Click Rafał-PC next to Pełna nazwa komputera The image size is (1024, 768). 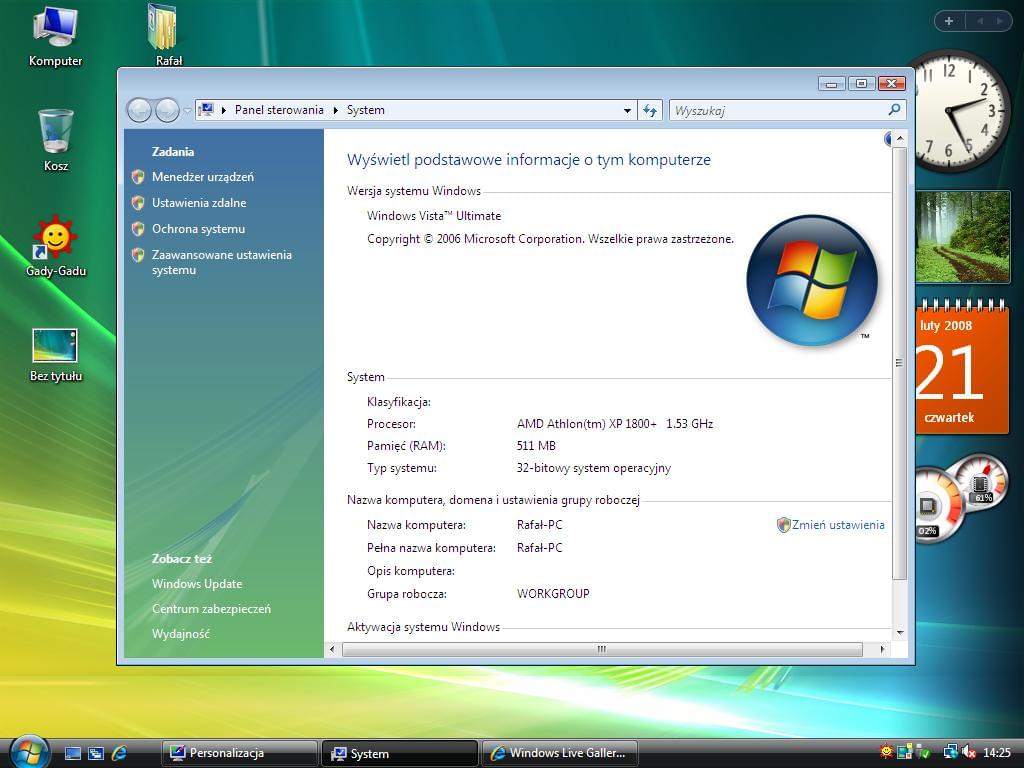(x=539, y=548)
